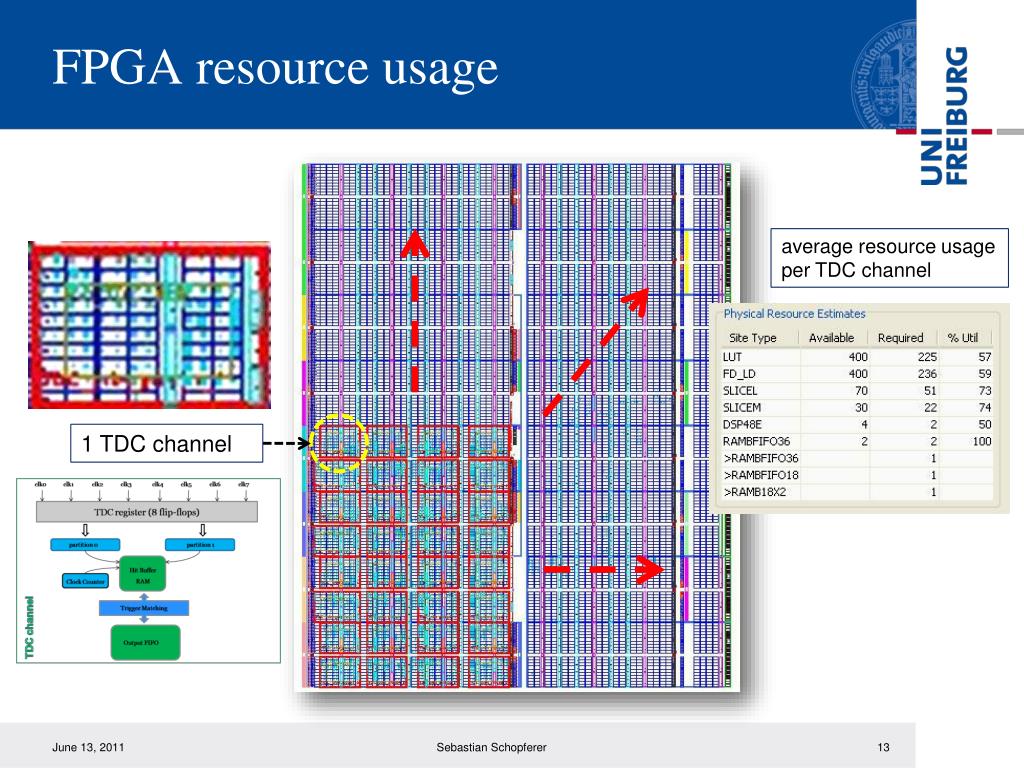
Task: Click the footer date 'June 13, 2011'
Action: 88,747
